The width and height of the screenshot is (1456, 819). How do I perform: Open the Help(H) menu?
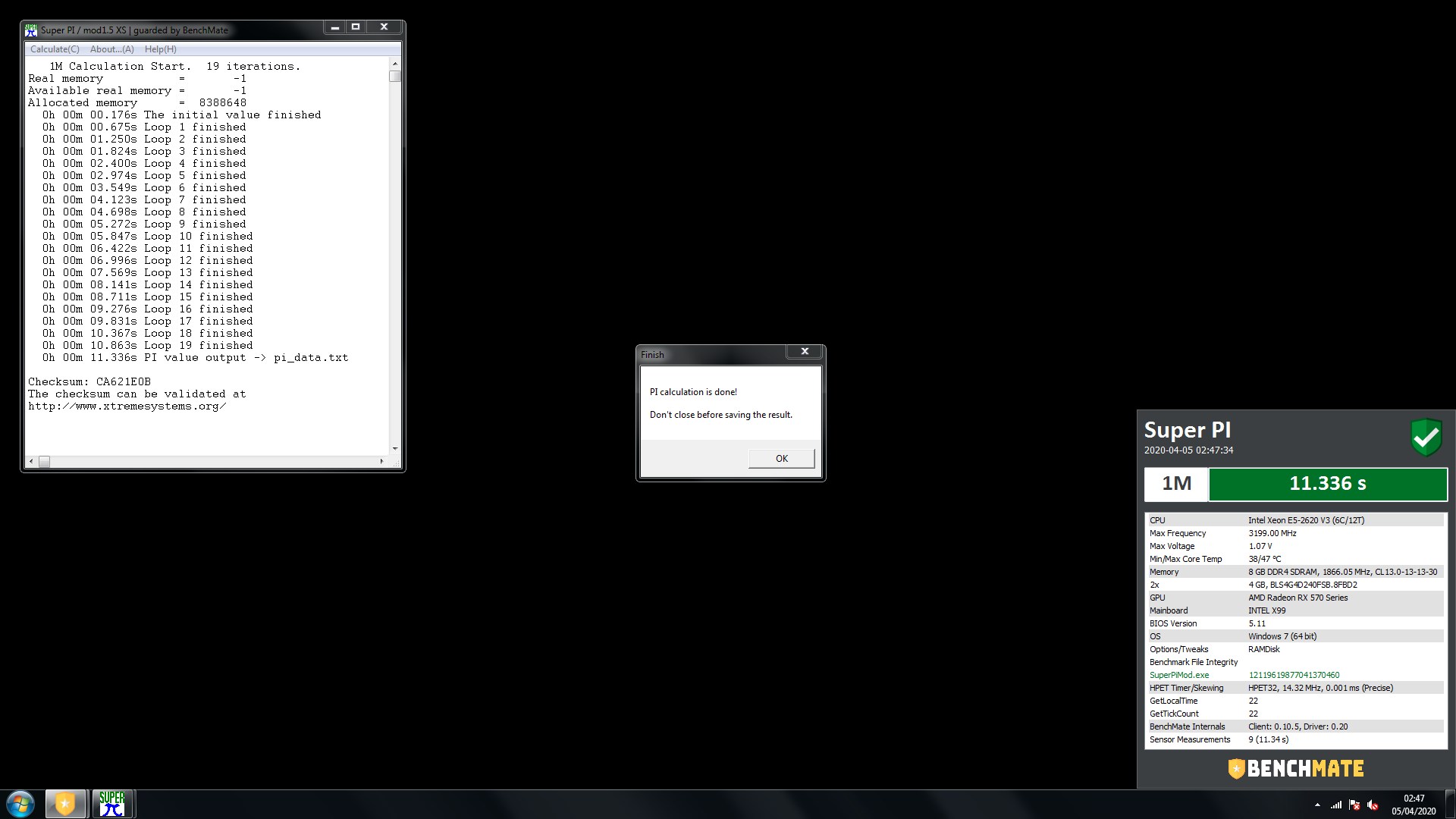[x=161, y=49]
